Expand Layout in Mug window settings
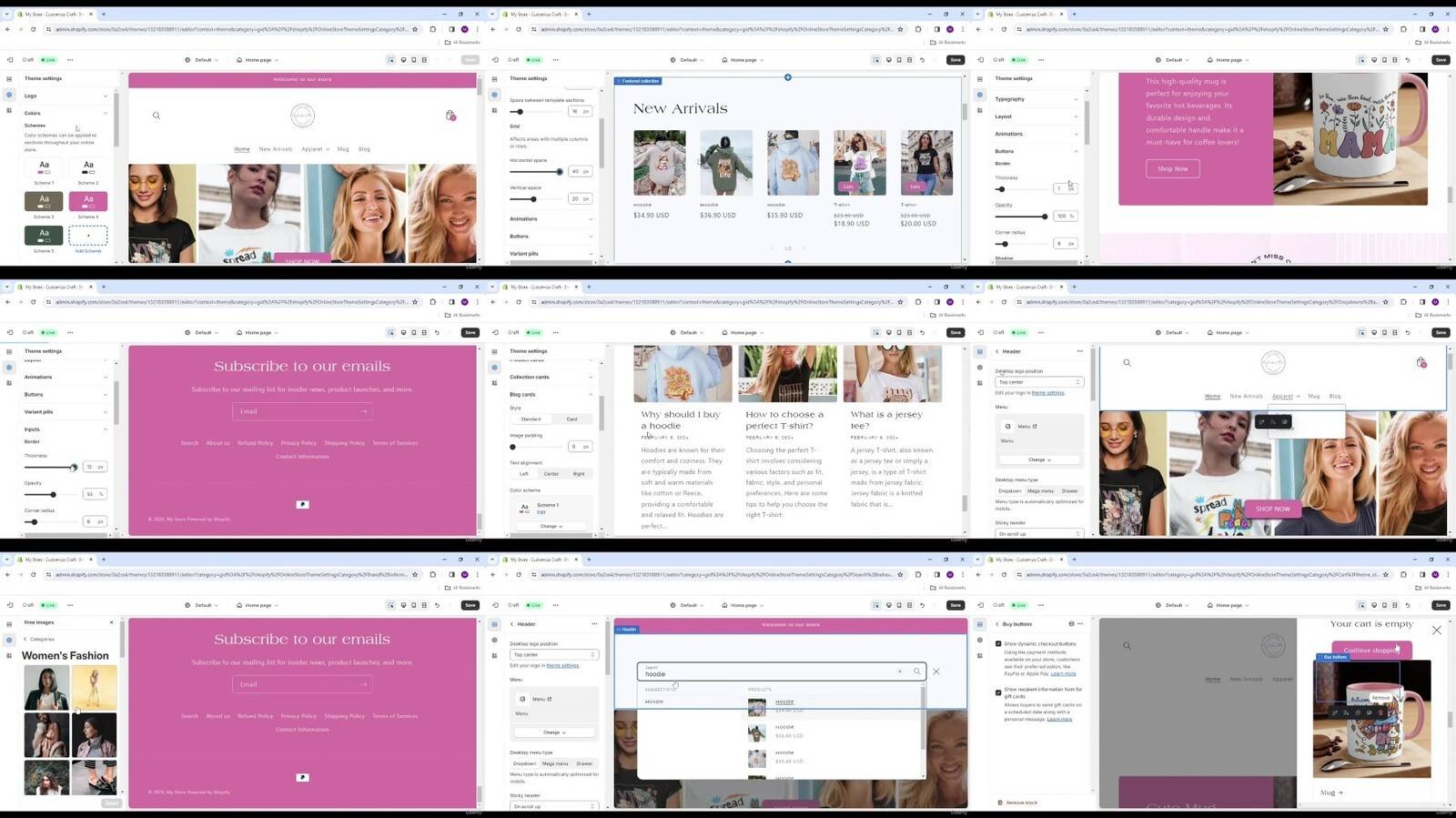1456x818 pixels. [1036, 116]
